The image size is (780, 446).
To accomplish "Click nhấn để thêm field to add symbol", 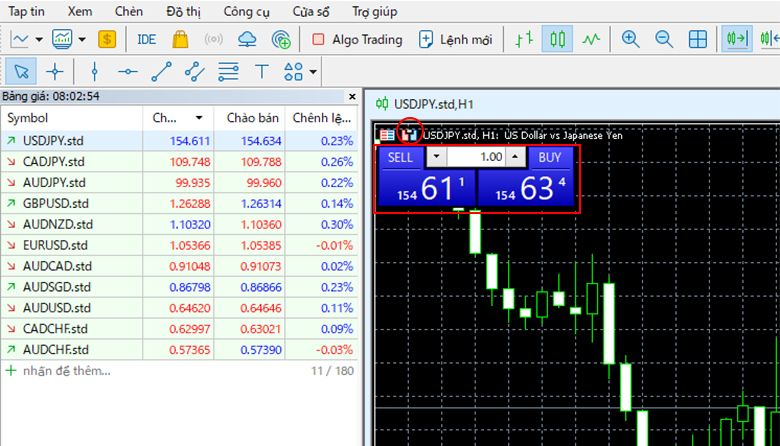I will coord(67,371).
